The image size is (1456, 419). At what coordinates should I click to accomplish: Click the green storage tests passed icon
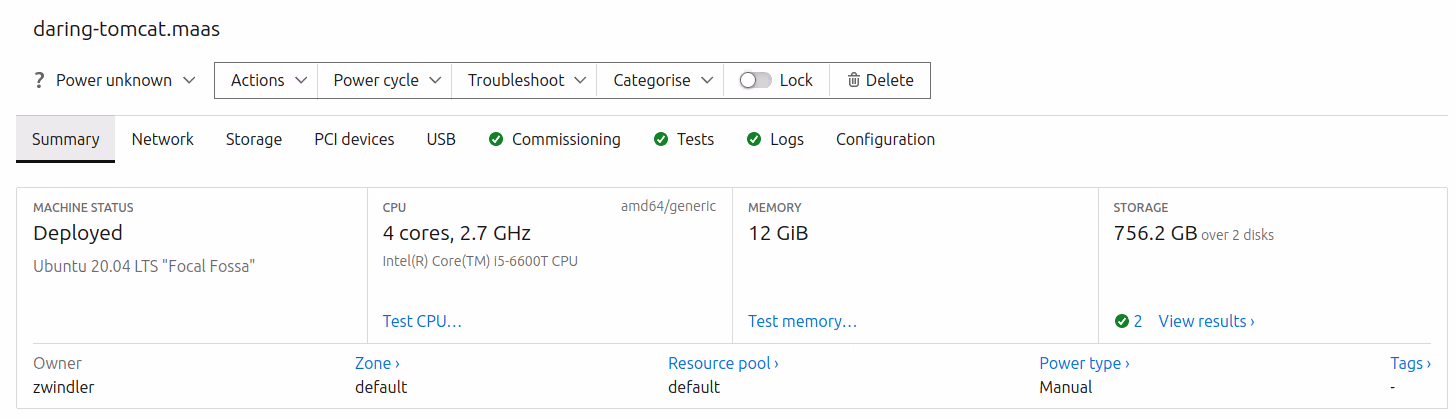point(1122,321)
